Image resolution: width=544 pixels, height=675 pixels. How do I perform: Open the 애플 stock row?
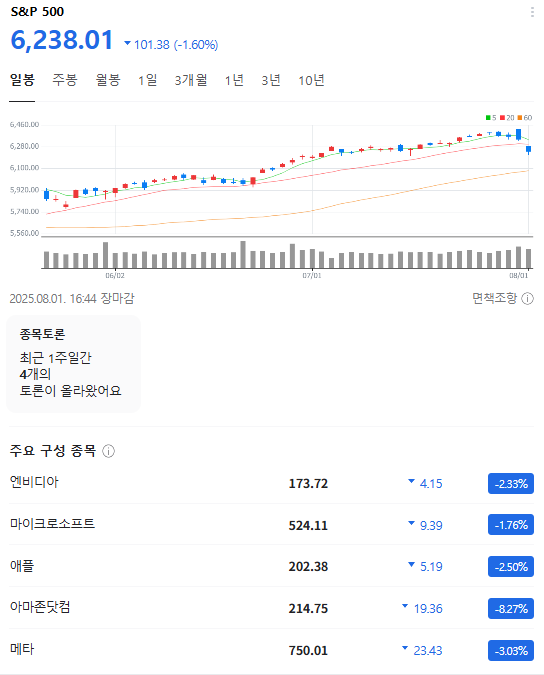point(272,567)
